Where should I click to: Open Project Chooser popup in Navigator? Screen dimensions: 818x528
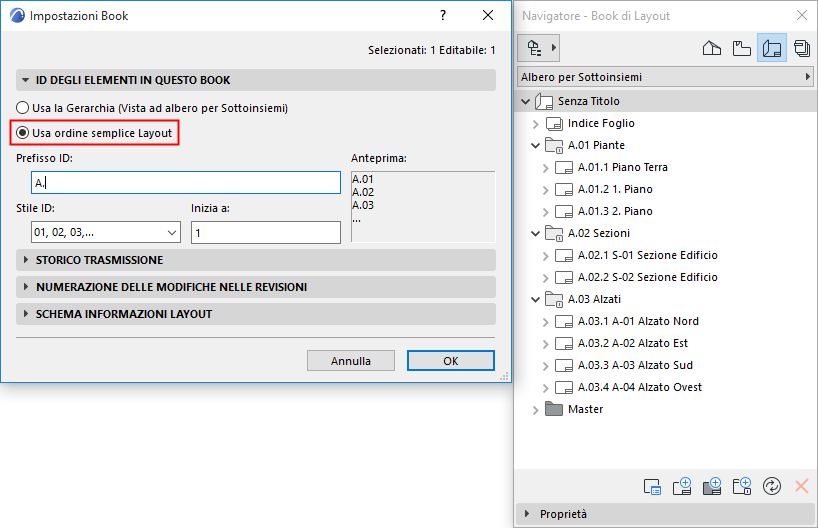tap(538, 48)
